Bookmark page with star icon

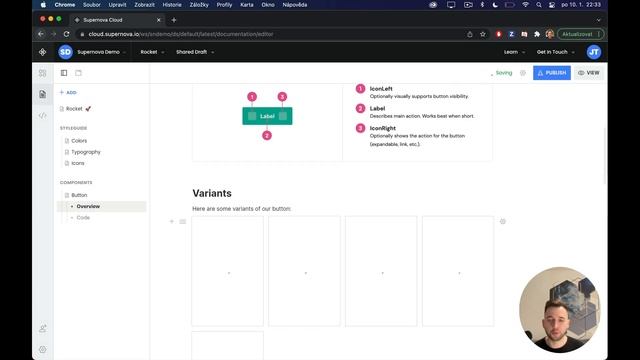pos(483,34)
